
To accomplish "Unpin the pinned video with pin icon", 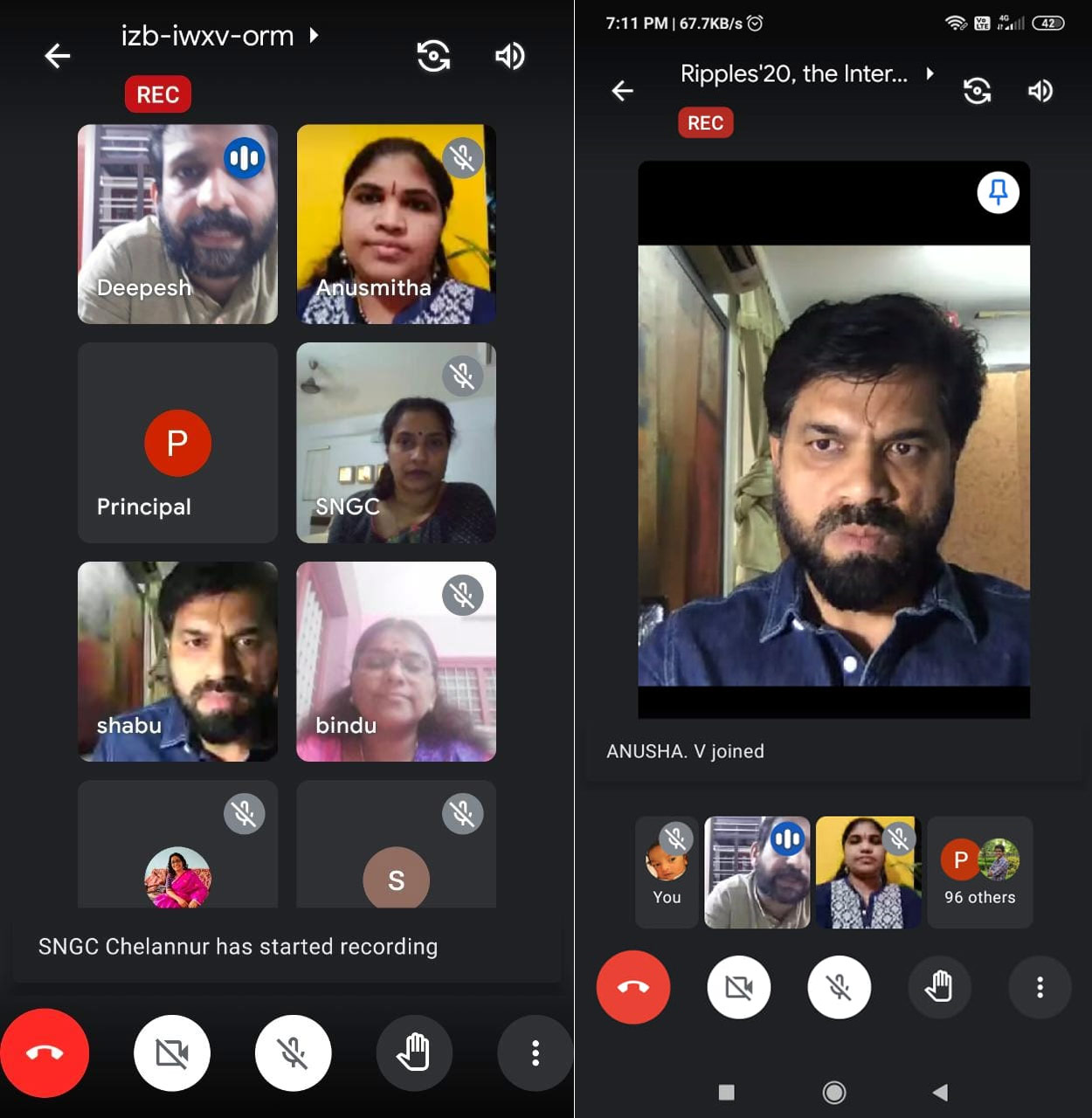I will point(998,192).
